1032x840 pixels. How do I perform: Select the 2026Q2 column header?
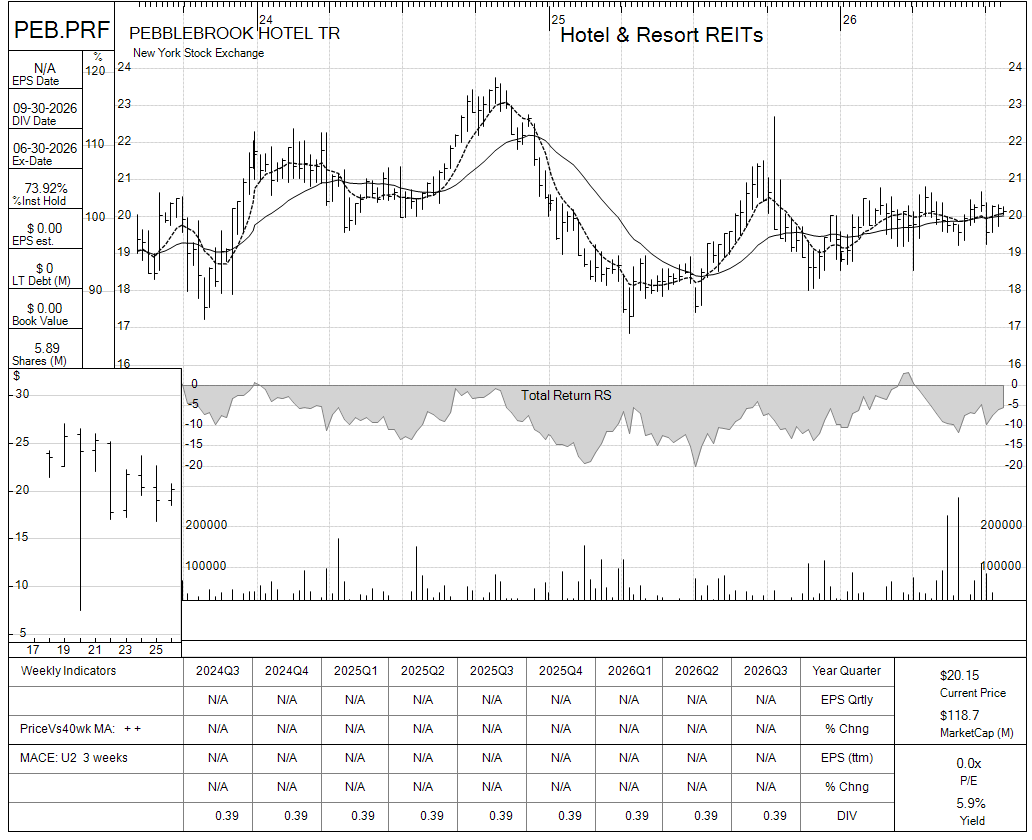coord(697,671)
